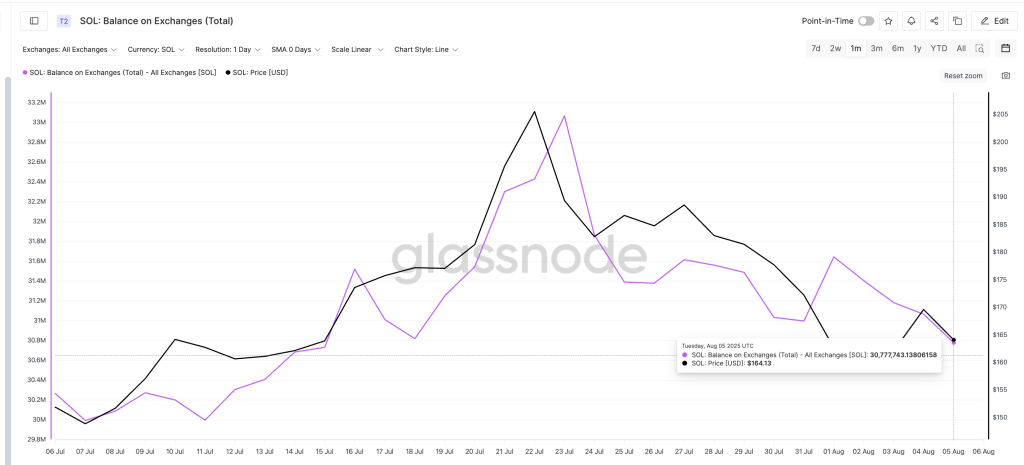Switch to the YTD time range
1024x465 pixels.
(x=938, y=48)
